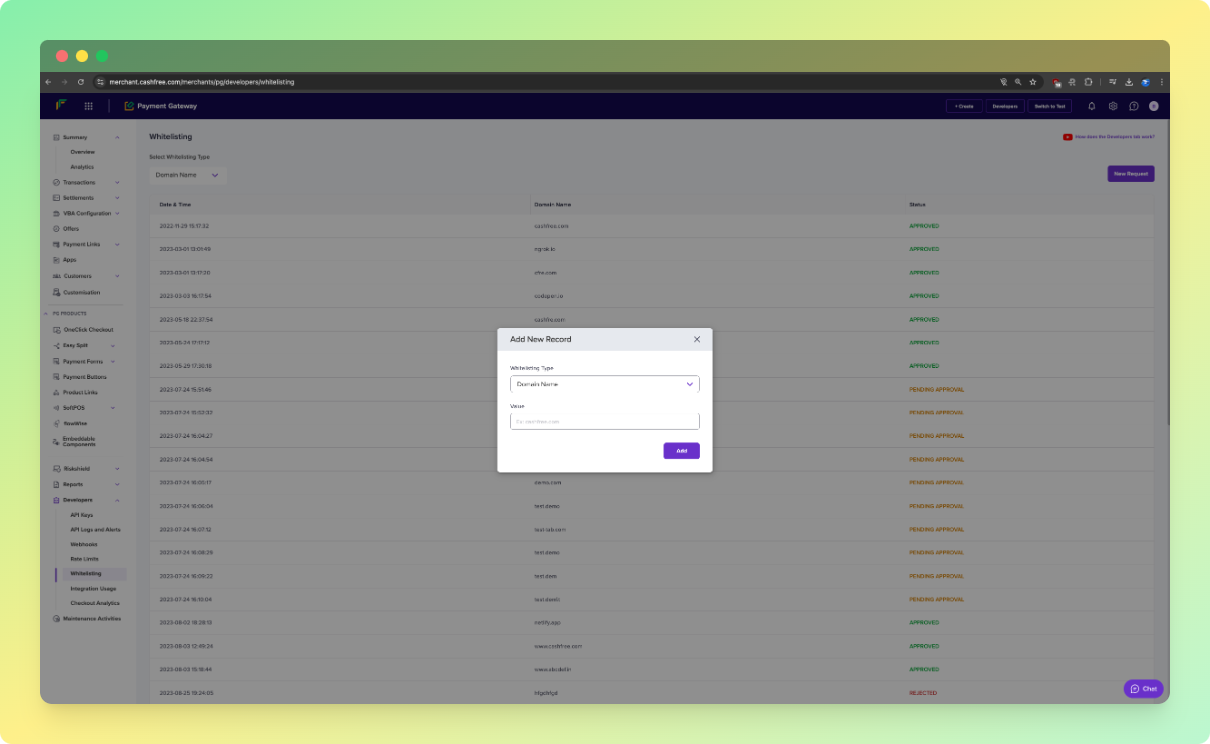Image resolution: width=1210 pixels, height=744 pixels.
Task: Expand the Reports chevron
Action: 117,484
